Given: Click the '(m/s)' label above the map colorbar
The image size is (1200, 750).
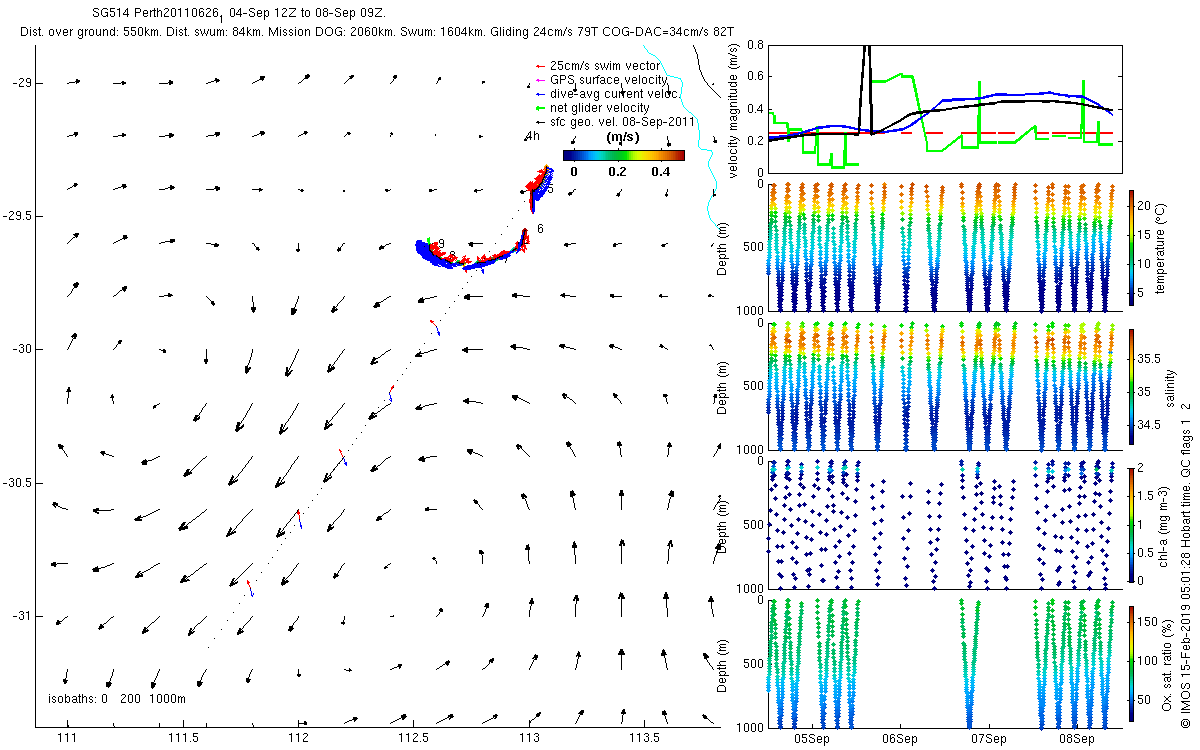Looking at the screenshot, I should (x=622, y=137).
